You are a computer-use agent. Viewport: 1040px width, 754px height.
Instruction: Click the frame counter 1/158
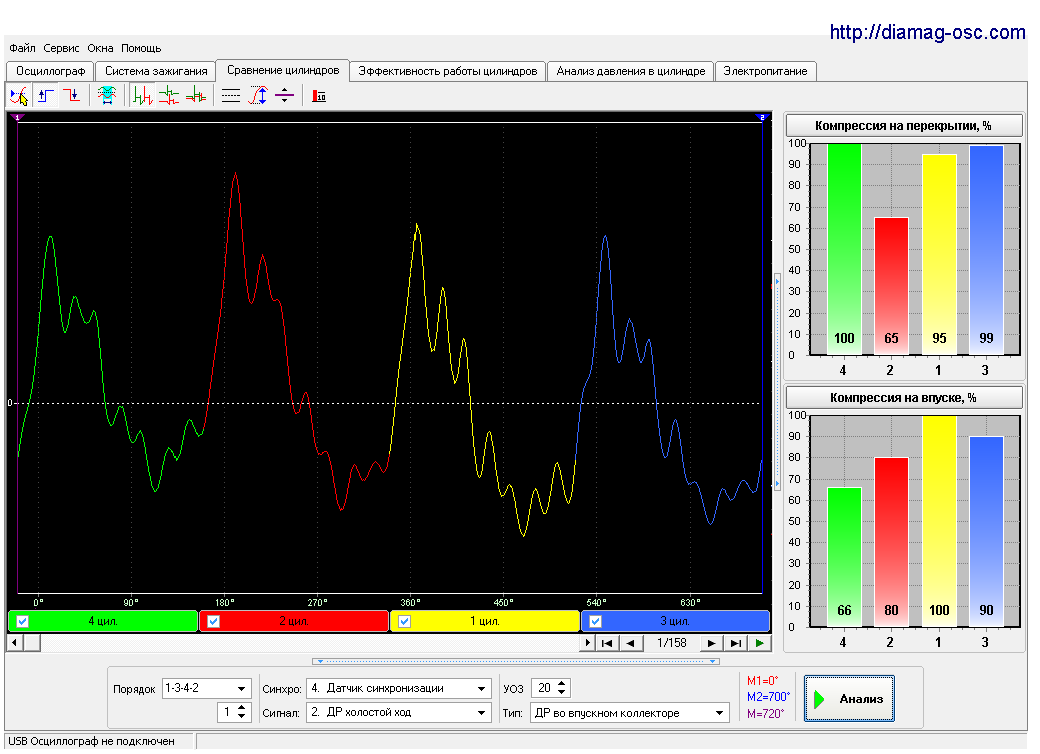coord(671,643)
